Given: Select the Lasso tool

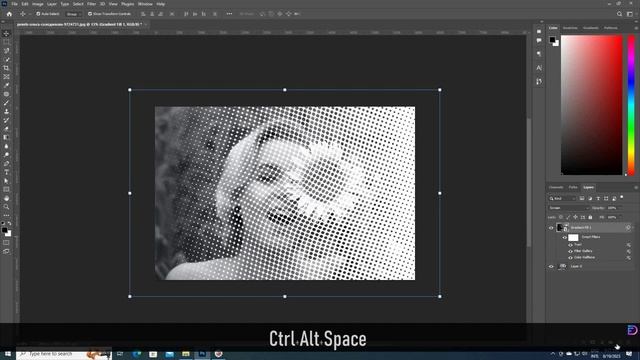Looking at the screenshot, I should (6, 51).
